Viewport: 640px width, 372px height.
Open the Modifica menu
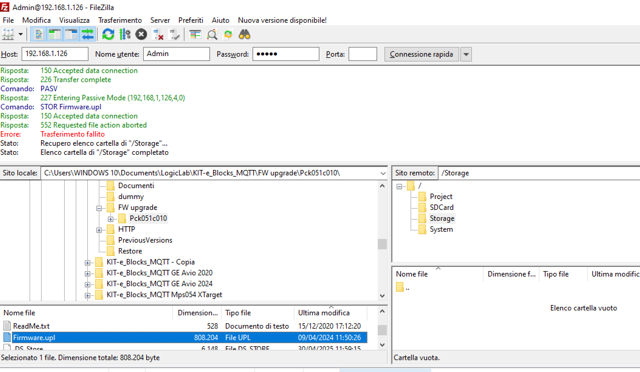(x=36, y=20)
